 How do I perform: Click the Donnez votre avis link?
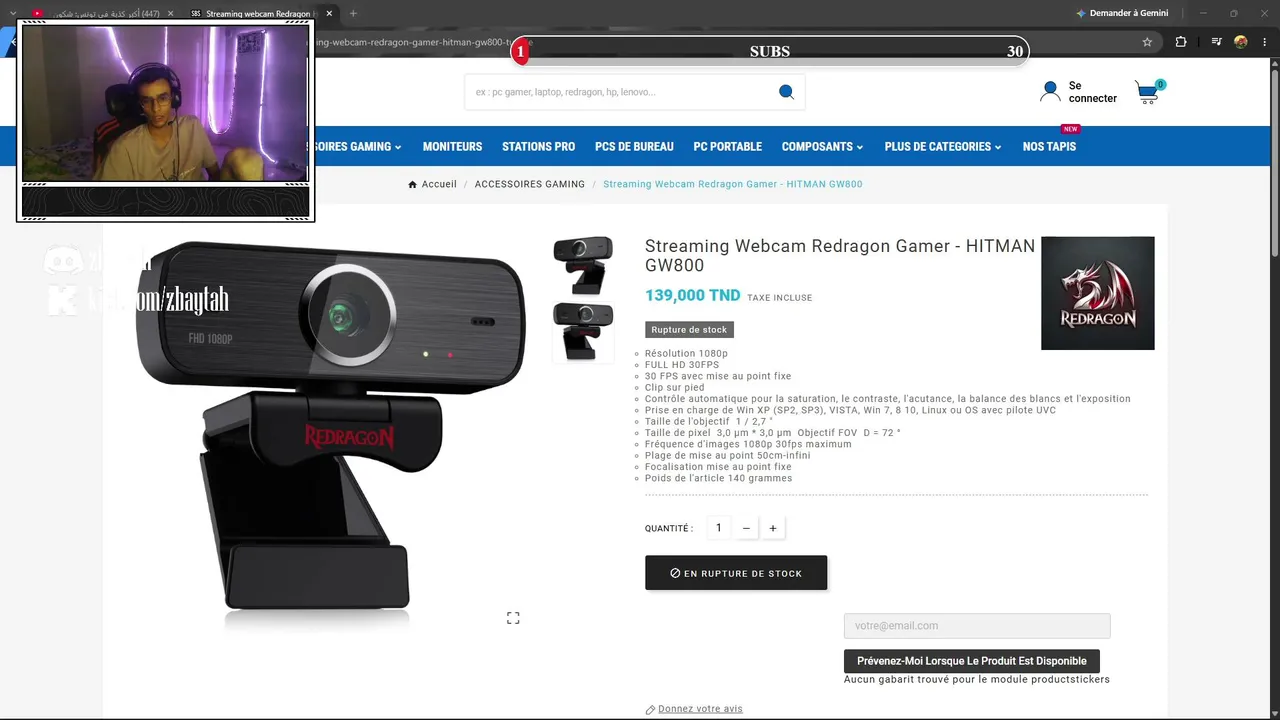click(x=700, y=709)
